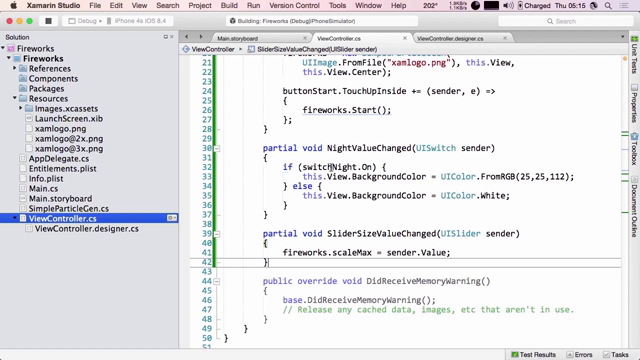Close the ViewController.designer.cs tab

pyautogui.click(x=505, y=38)
